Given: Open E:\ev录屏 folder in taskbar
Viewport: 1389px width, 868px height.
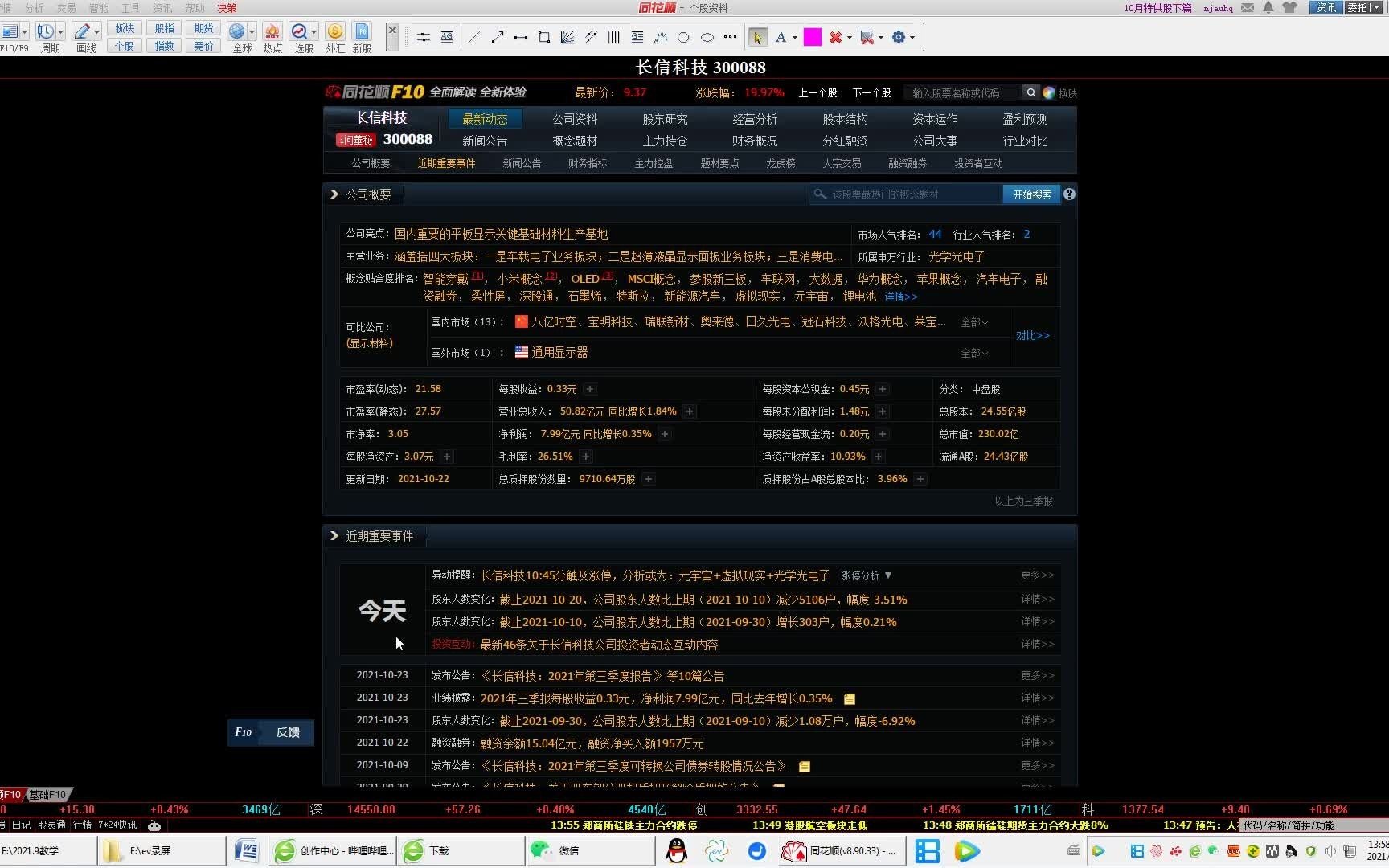Looking at the screenshot, I should point(162,850).
